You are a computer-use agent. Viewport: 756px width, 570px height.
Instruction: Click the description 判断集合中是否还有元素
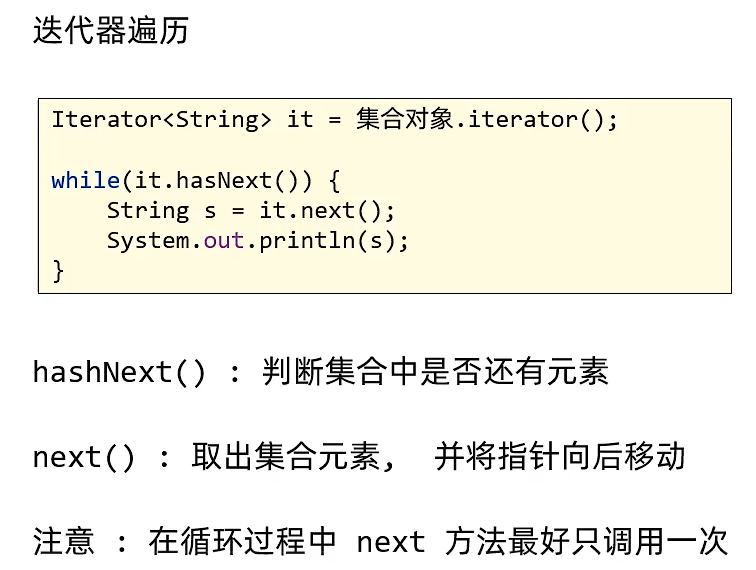tap(435, 373)
